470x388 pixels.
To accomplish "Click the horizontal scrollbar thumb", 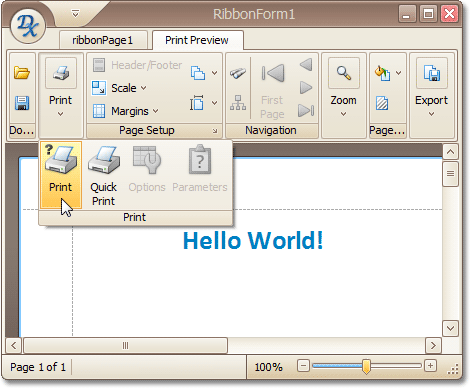I will coord(126,345).
